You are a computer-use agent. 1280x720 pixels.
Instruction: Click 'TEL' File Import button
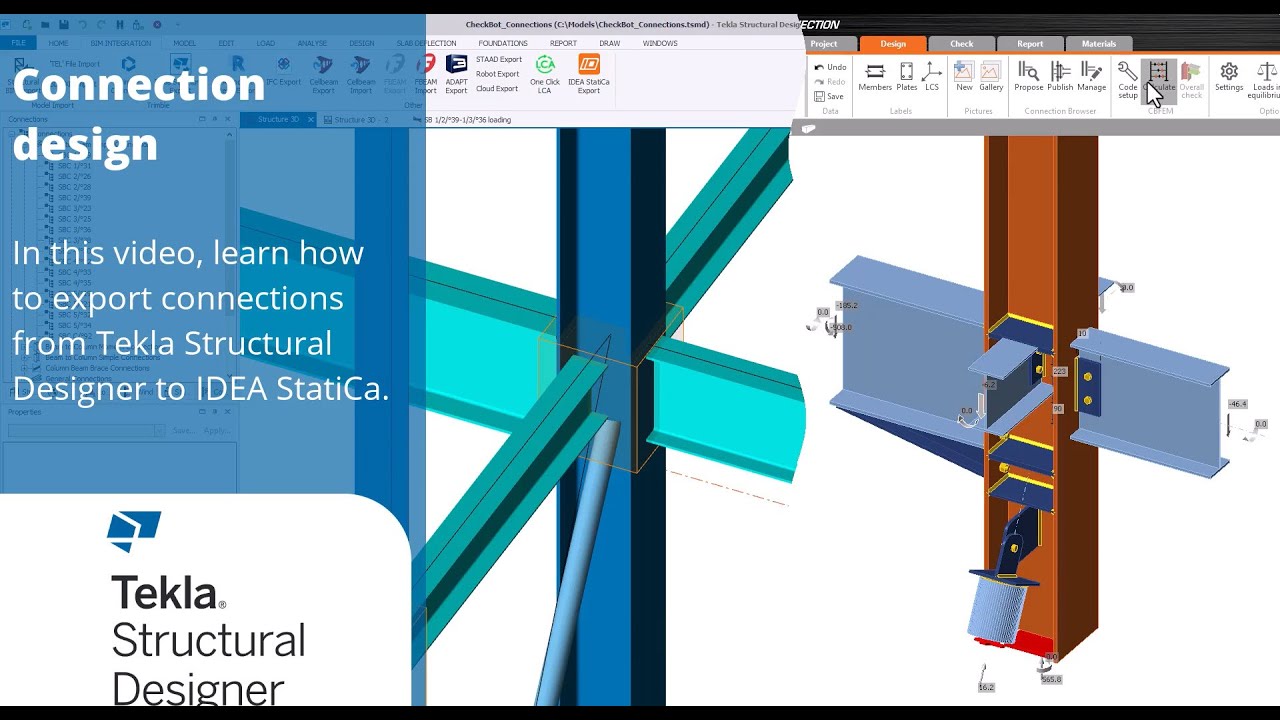(x=75, y=64)
